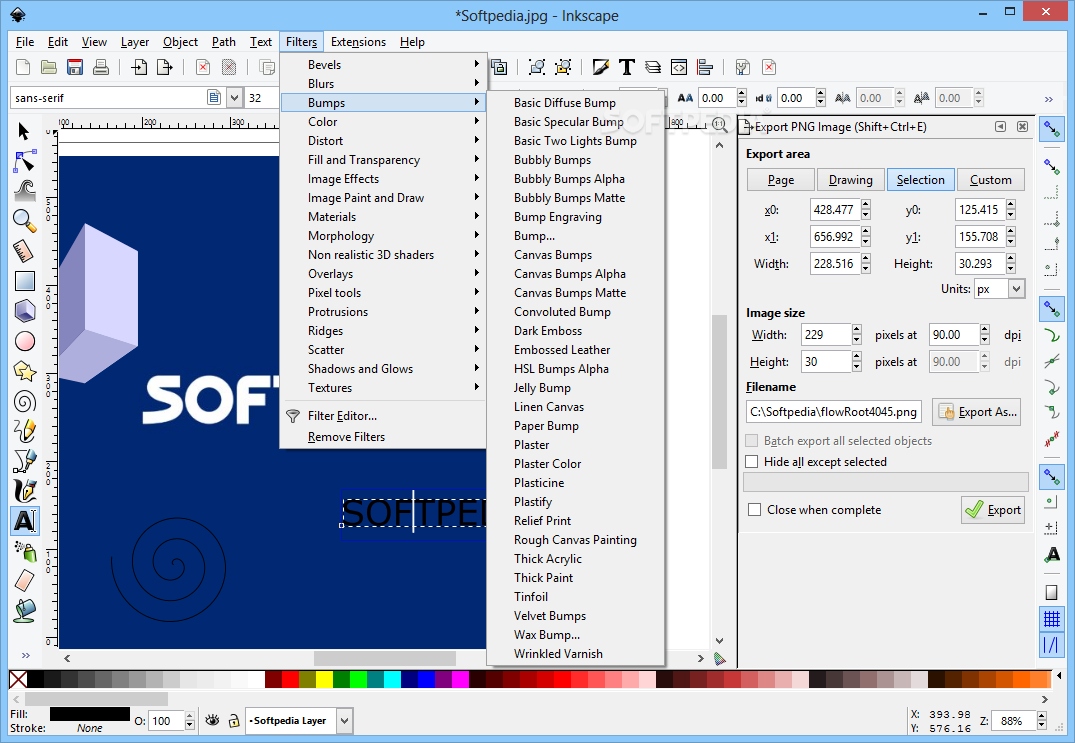Click the Save document icon
The height and width of the screenshot is (743, 1075).
point(75,67)
